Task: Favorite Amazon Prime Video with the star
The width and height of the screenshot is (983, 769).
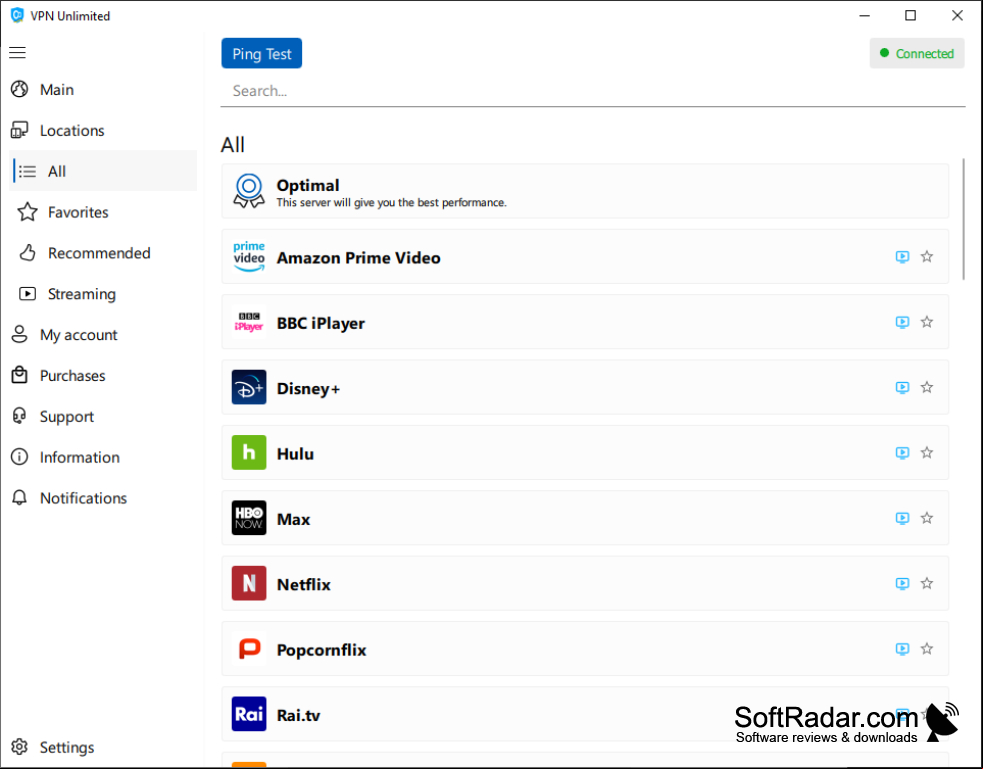Action: coord(927,256)
